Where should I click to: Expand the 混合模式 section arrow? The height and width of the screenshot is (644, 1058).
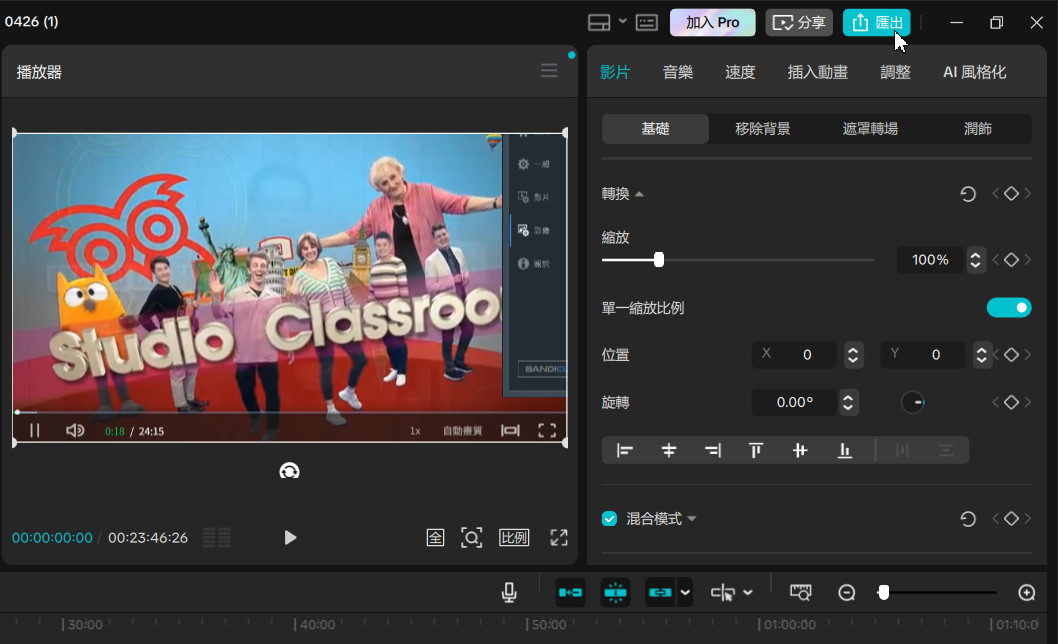pos(692,518)
